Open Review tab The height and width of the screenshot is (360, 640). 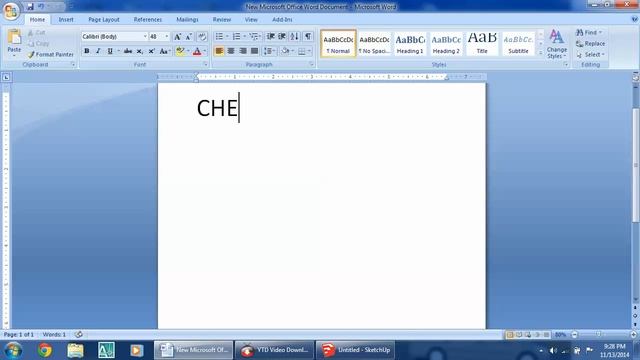(222, 20)
